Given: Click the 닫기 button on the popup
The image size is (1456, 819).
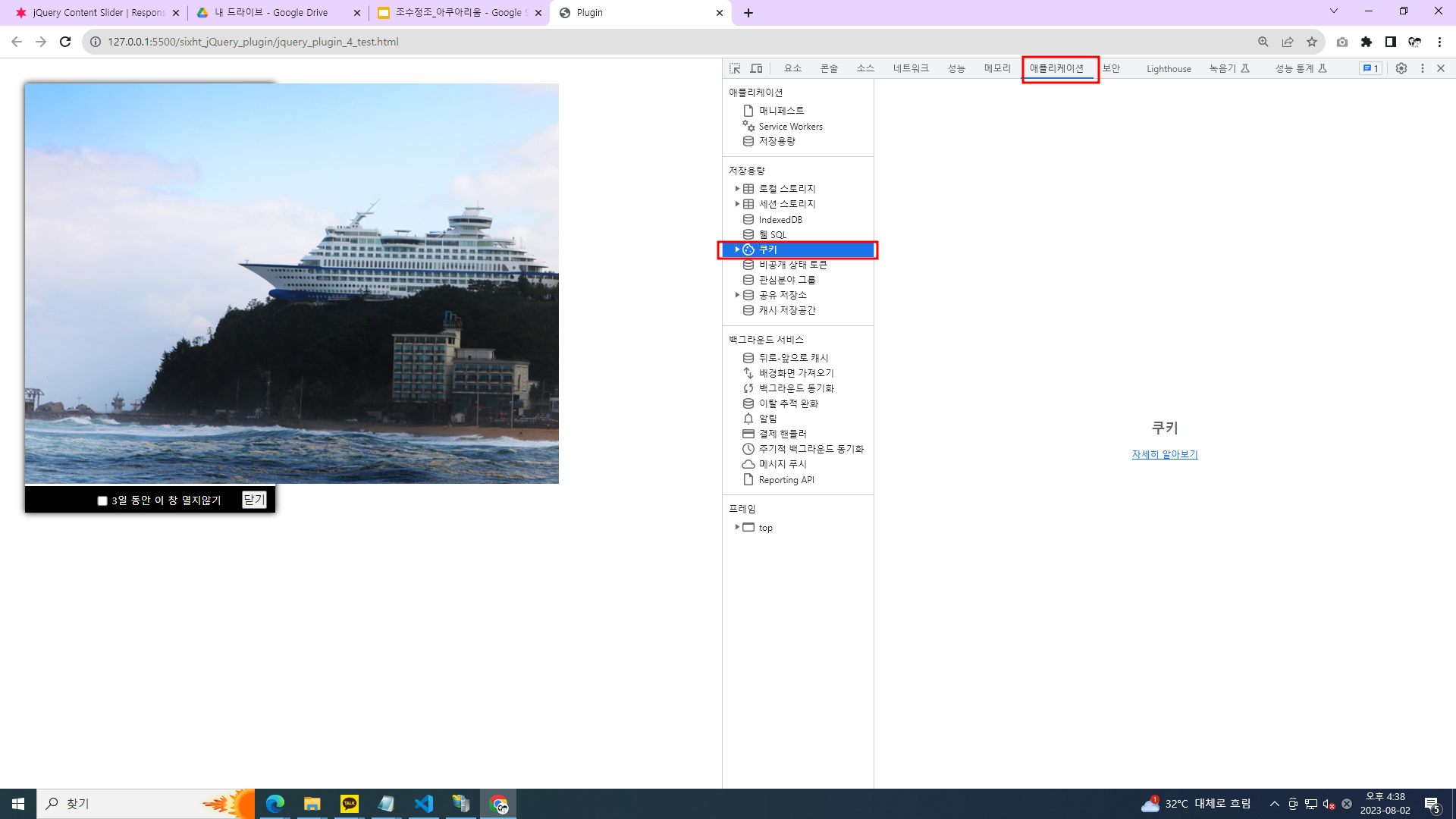Looking at the screenshot, I should coord(254,500).
